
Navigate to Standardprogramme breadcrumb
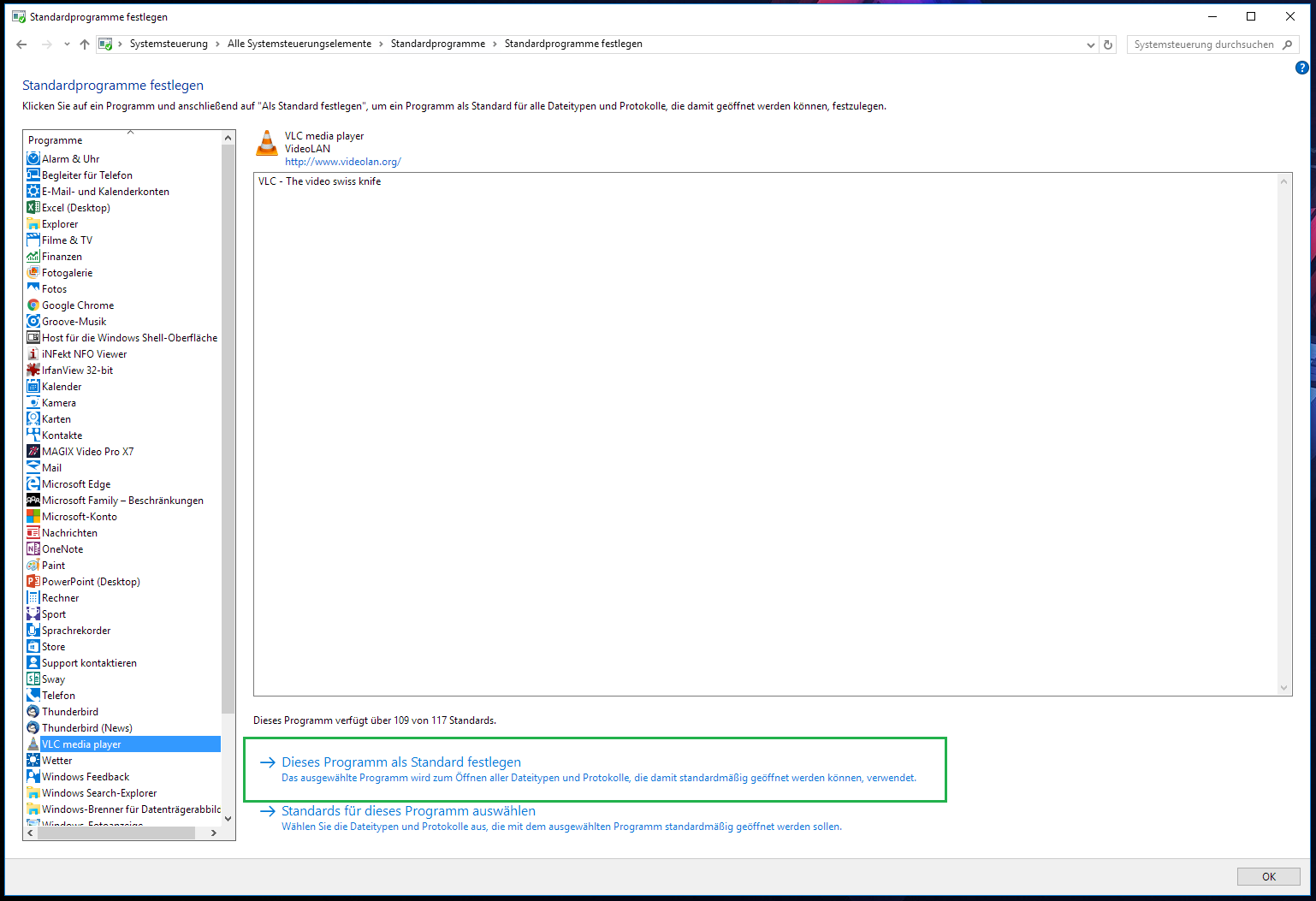(438, 44)
